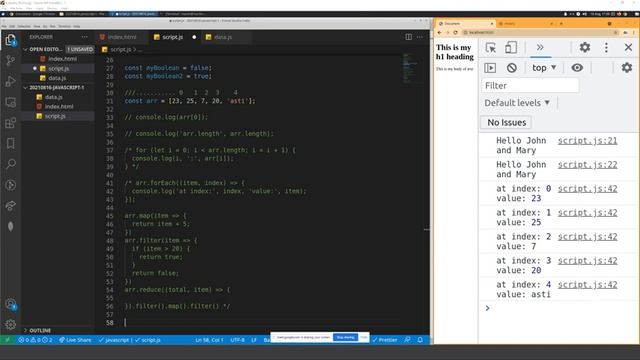
Task: Open DevTools Settings gear
Action: tap(585, 47)
